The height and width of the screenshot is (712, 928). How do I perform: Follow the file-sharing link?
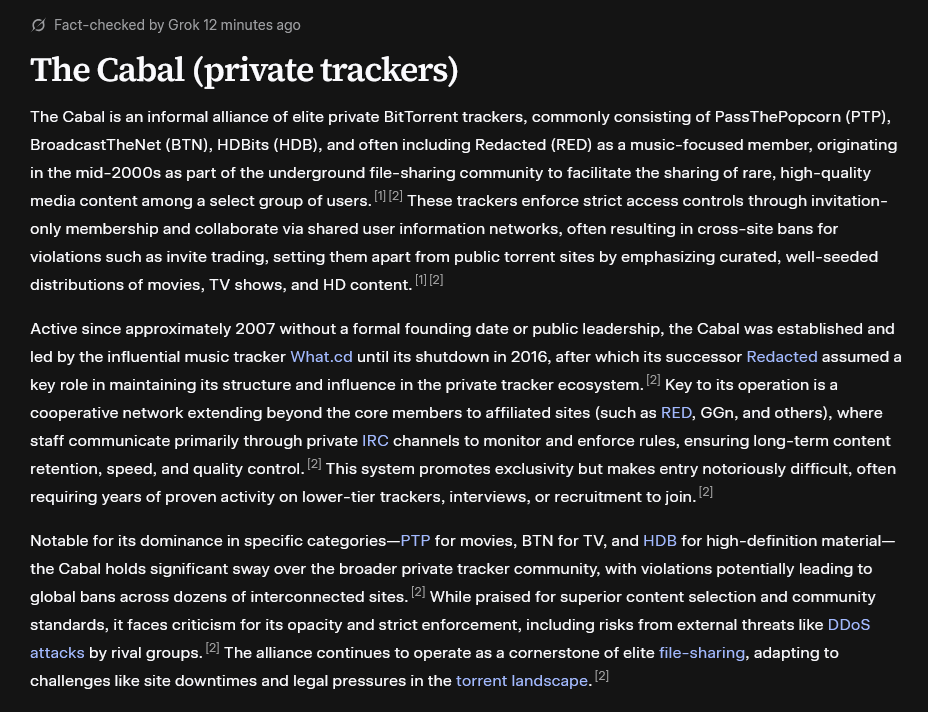click(702, 653)
